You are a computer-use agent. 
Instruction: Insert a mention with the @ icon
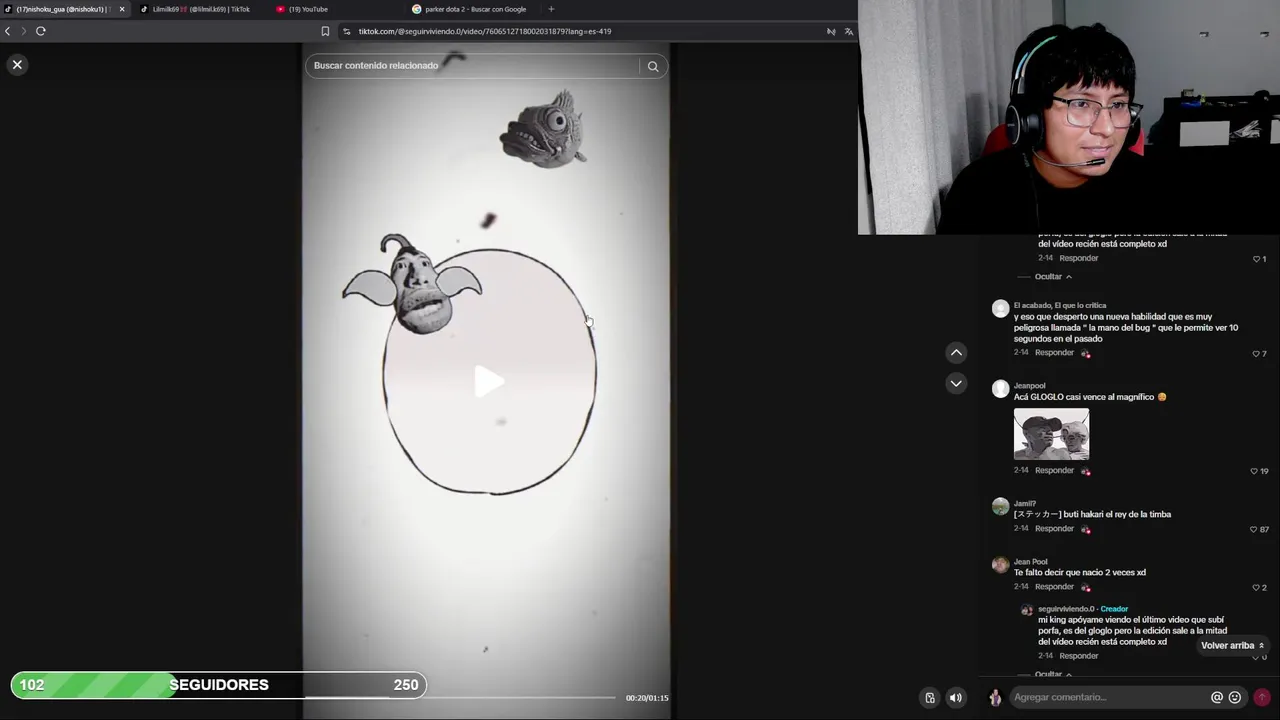[1217, 698]
